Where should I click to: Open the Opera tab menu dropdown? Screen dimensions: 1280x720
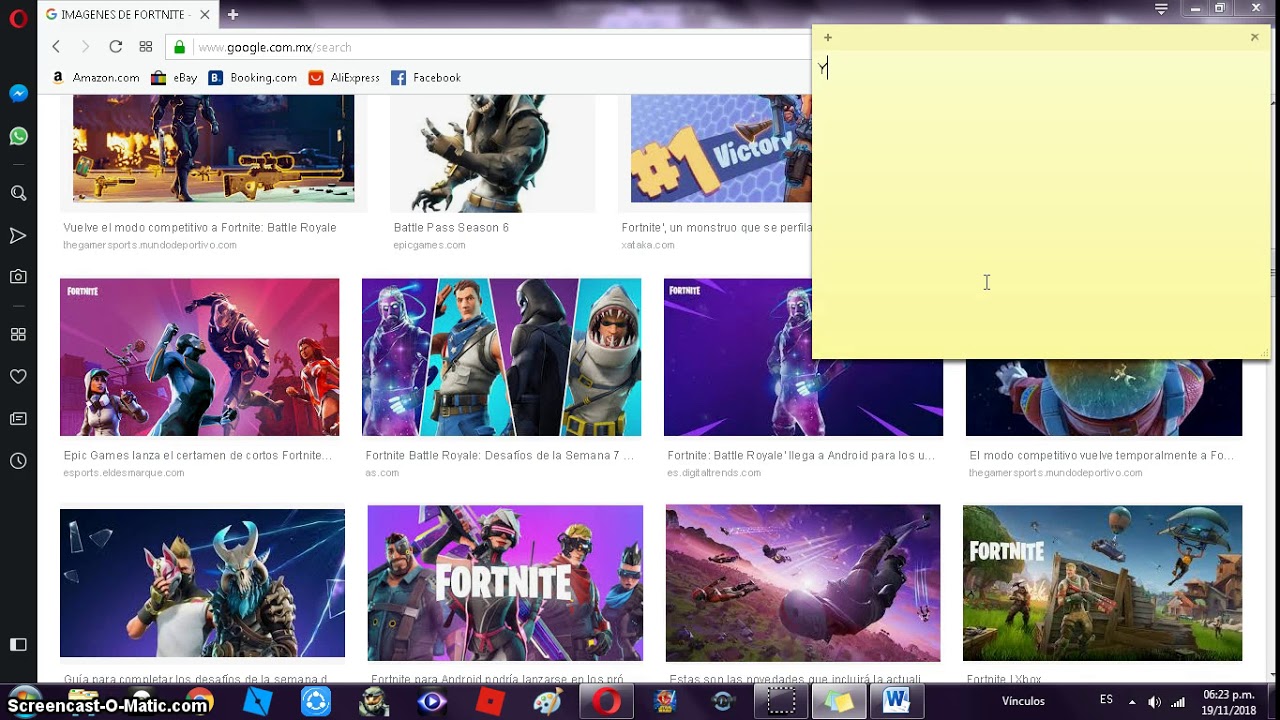click(x=1161, y=9)
